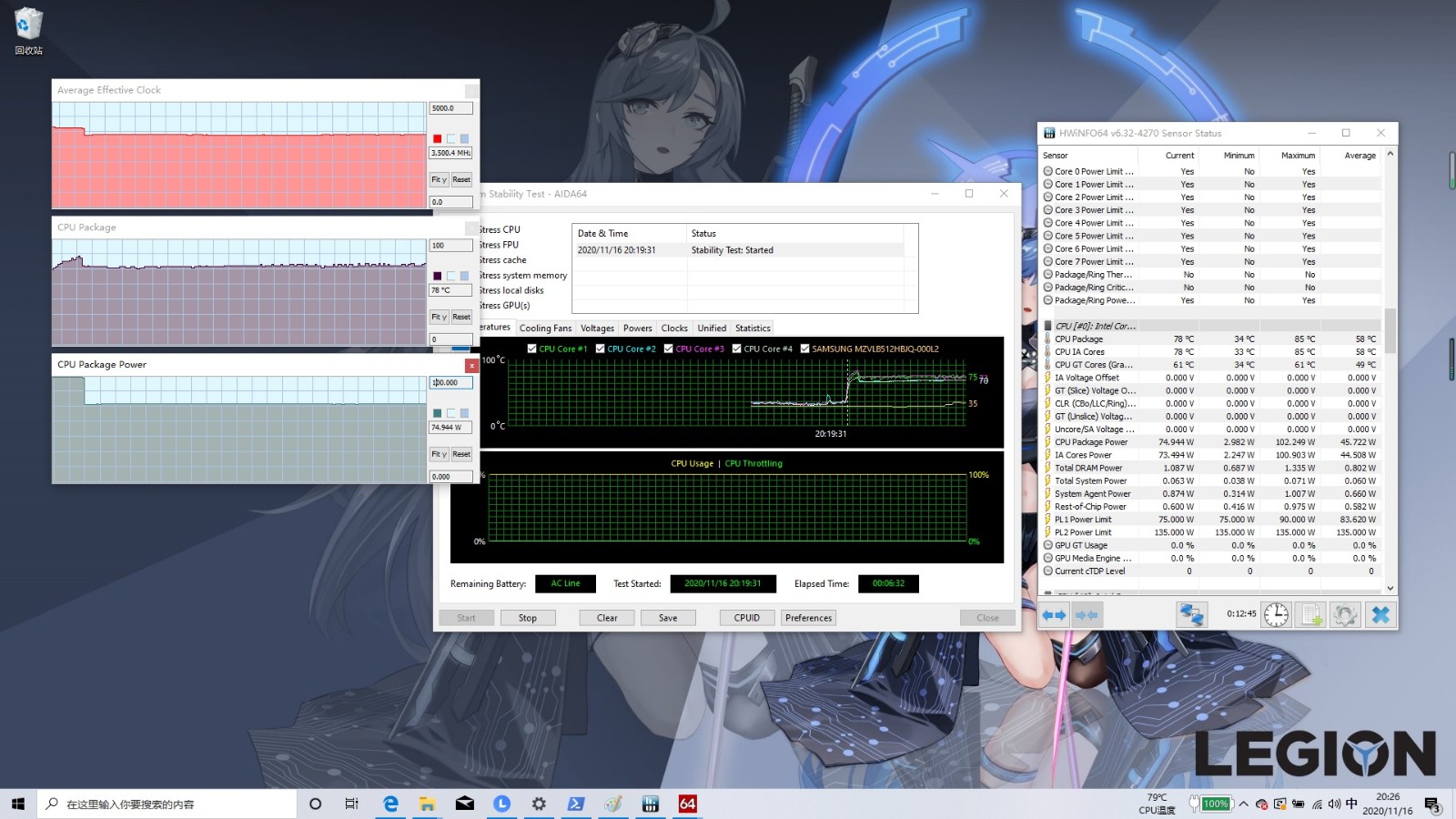Show hidden tray icons chevron
This screenshot has height=819, width=1456.
click(1243, 804)
